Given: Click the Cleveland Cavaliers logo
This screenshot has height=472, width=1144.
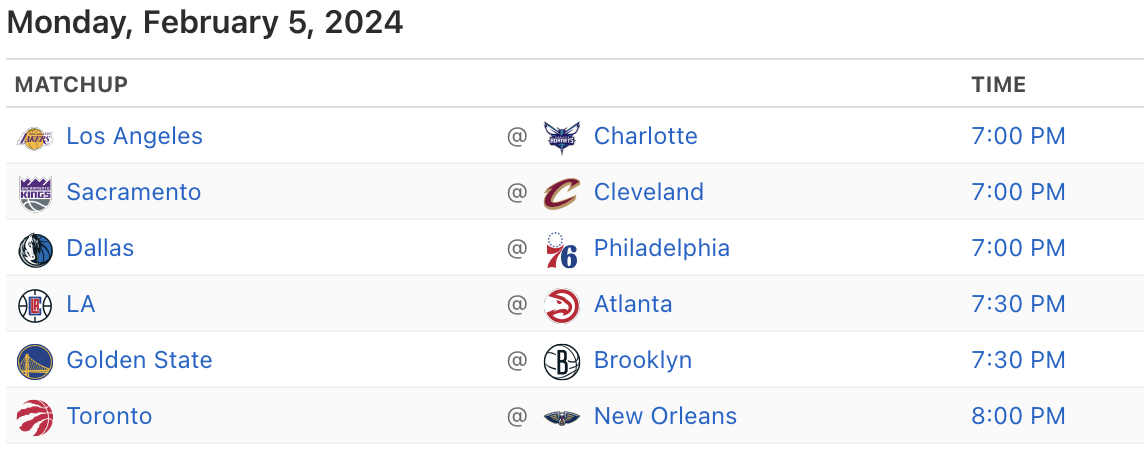Looking at the screenshot, I should coord(561,193).
